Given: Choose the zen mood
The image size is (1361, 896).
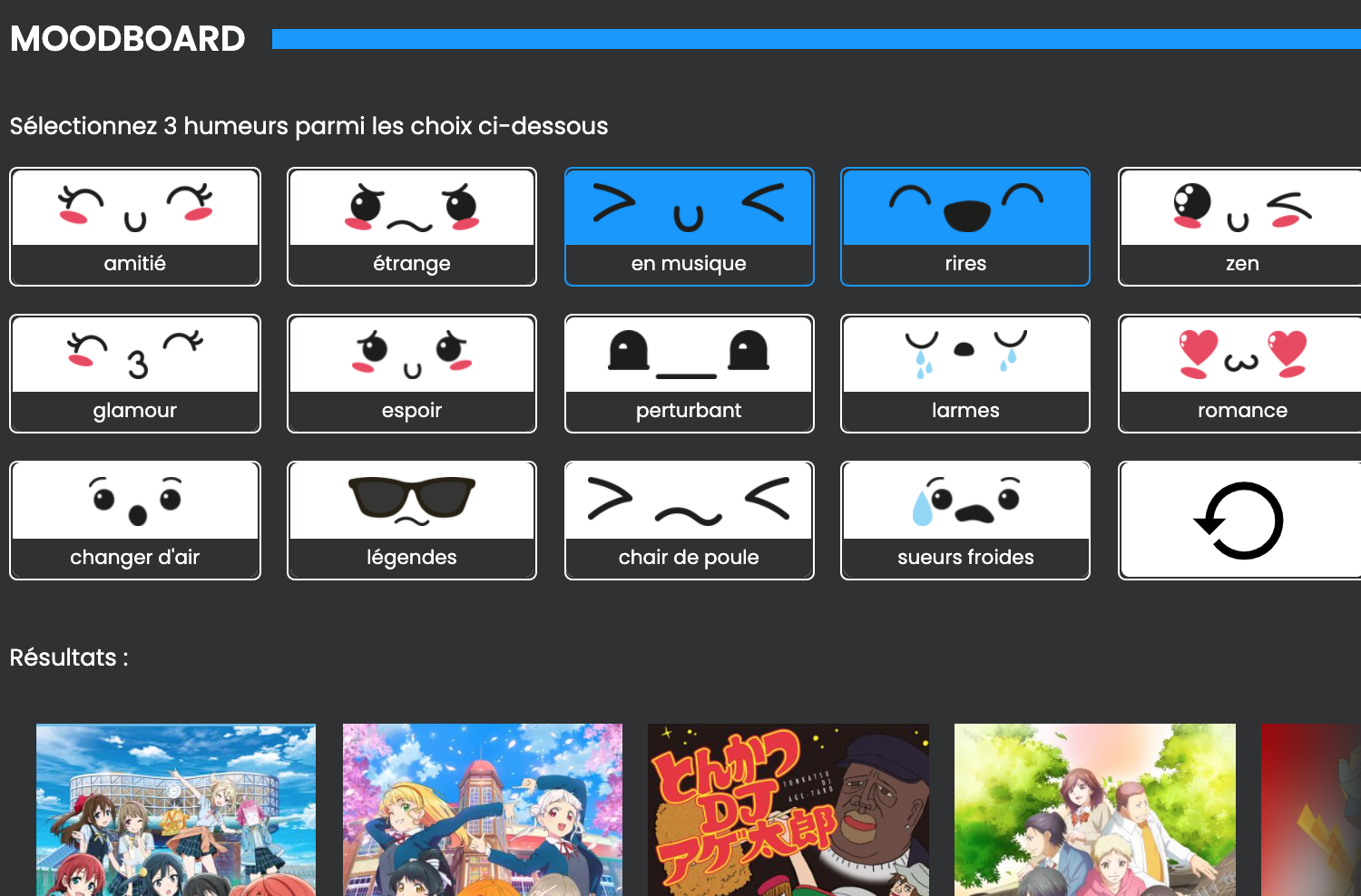Looking at the screenshot, I should pyautogui.click(x=1241, y=227).
